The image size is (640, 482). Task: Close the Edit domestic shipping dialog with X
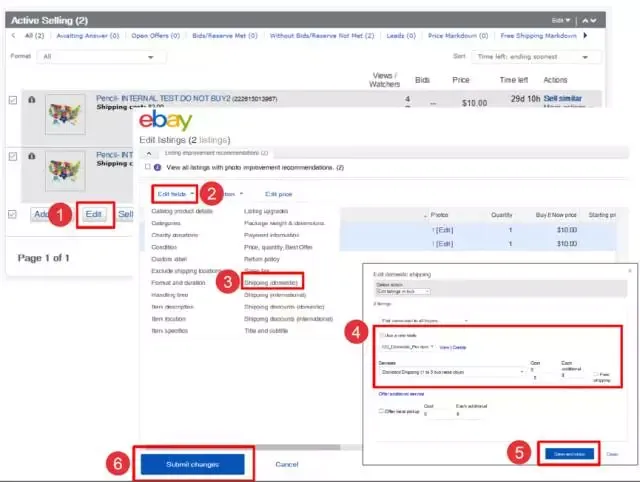point(630,270)
